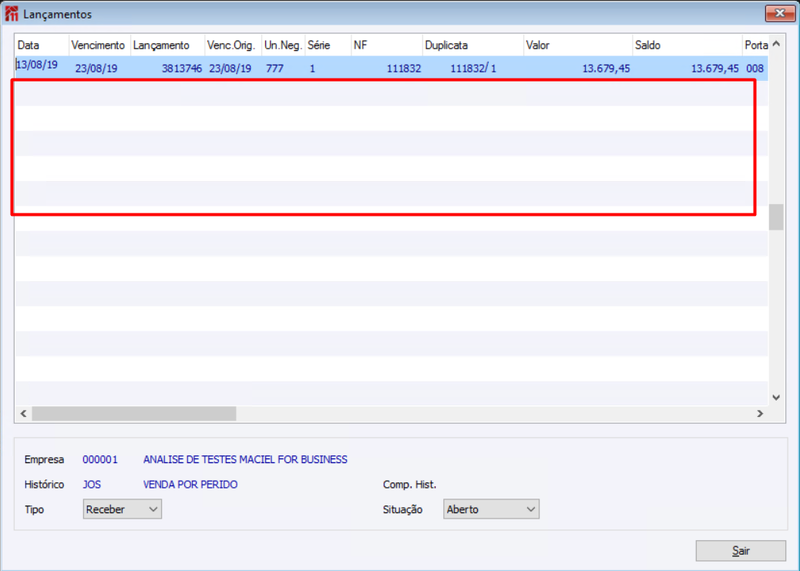Click the VENDA POR PERIDO text

coord(190,485)
